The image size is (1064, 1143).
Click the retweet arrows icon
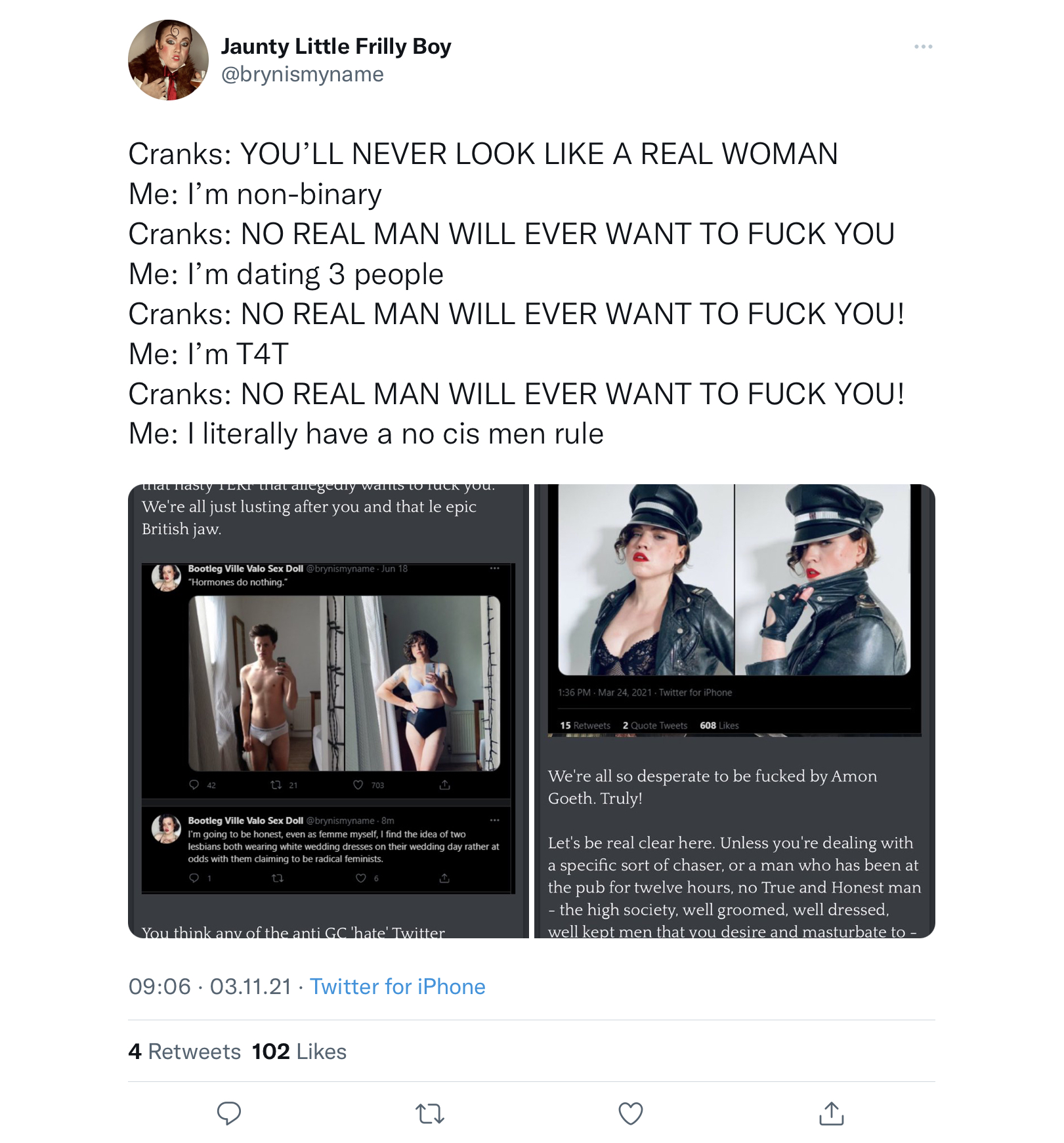point(430,1113)
